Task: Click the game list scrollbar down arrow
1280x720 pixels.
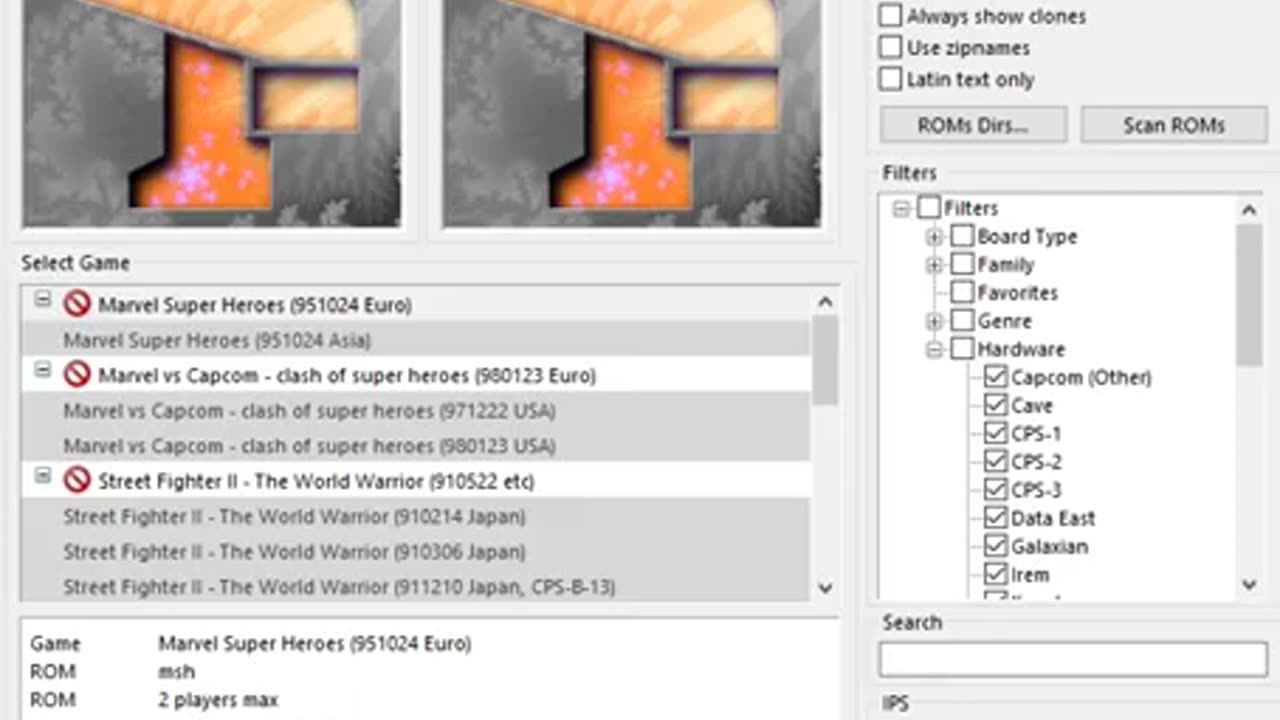Action: pyautogui.click(x=825, y=588)
